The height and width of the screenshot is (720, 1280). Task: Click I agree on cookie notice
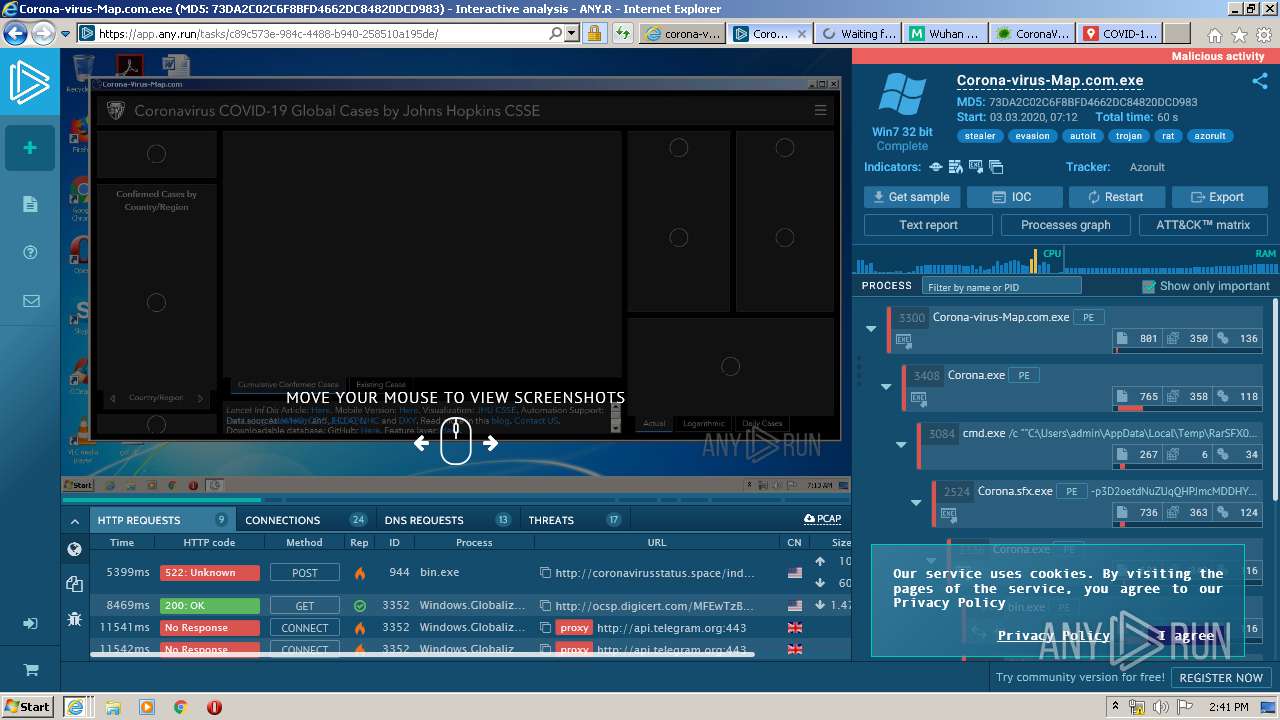[1186, 636]
